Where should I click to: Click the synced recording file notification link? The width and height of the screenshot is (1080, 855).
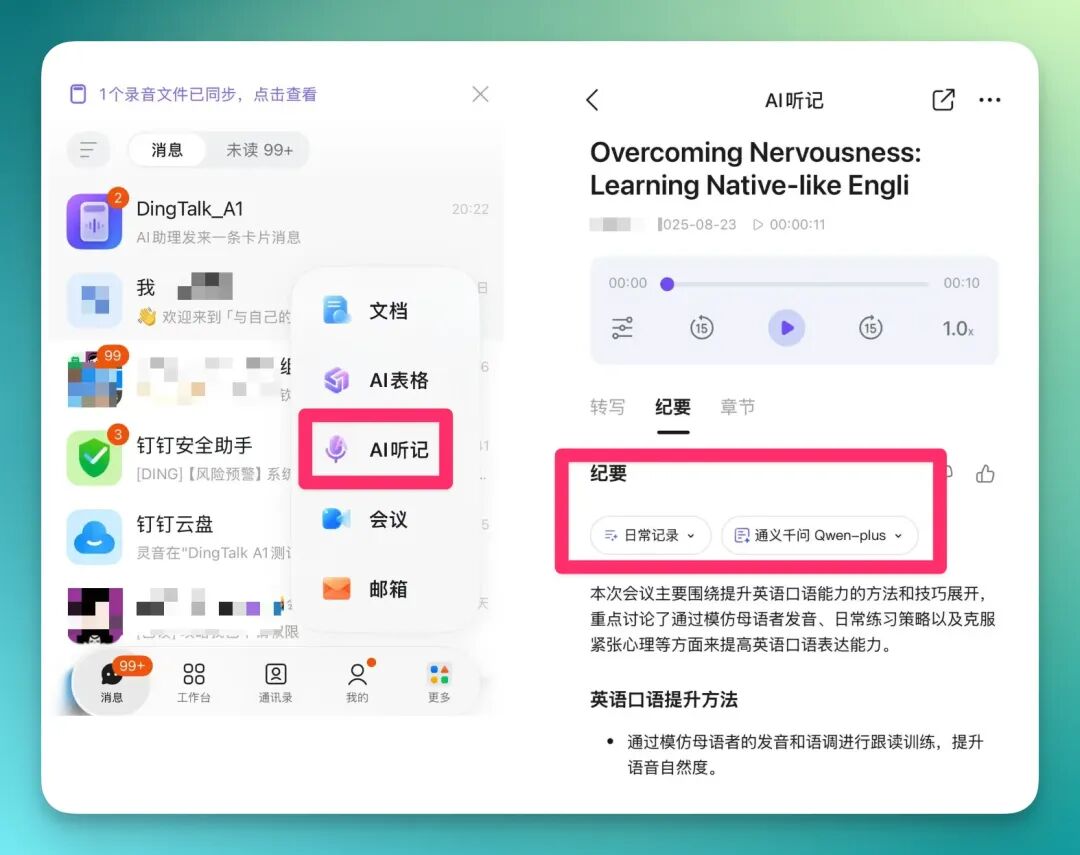tap(207, 94)
